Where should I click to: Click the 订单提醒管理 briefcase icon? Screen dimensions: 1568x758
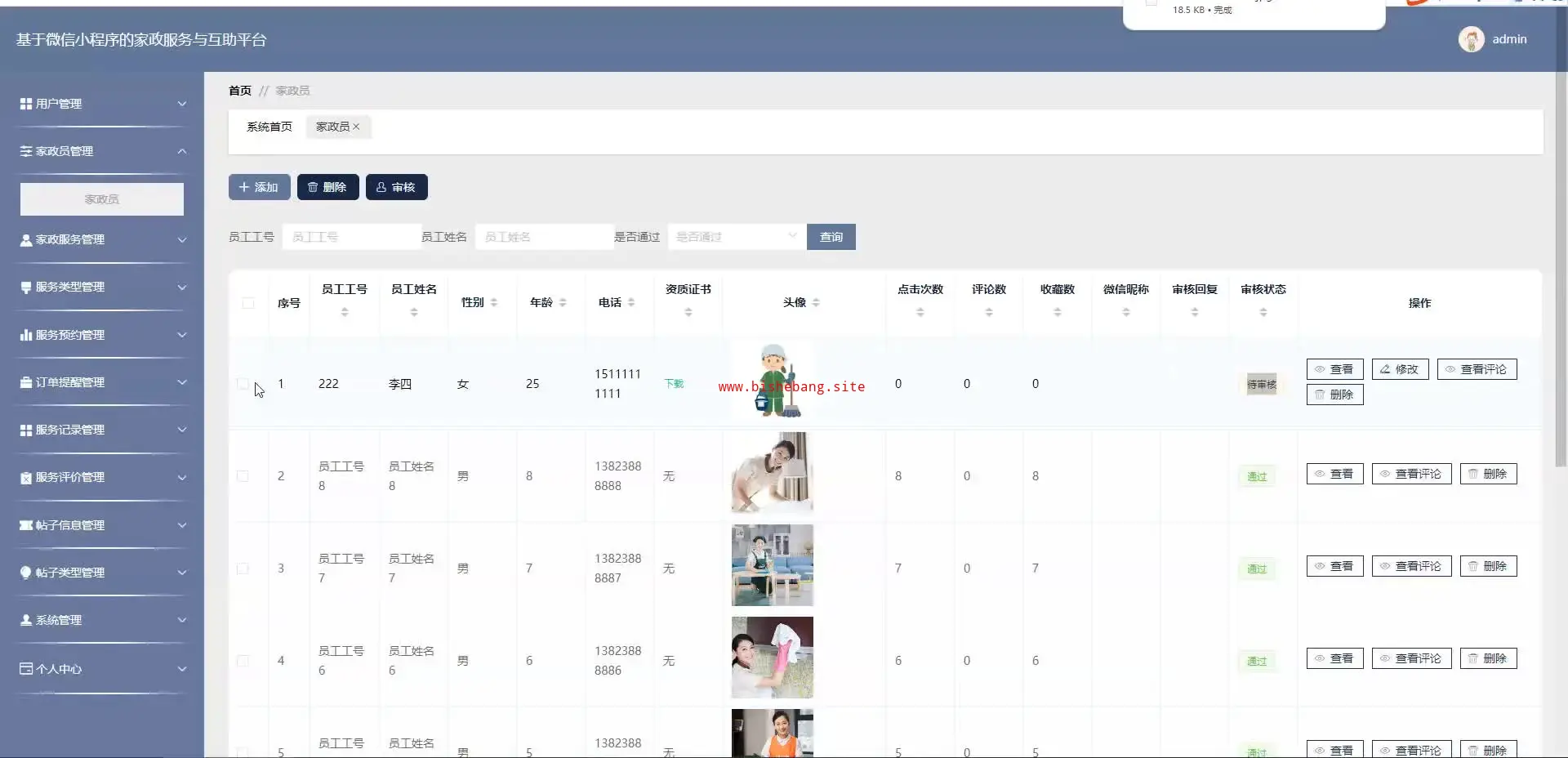click(25, 382)
